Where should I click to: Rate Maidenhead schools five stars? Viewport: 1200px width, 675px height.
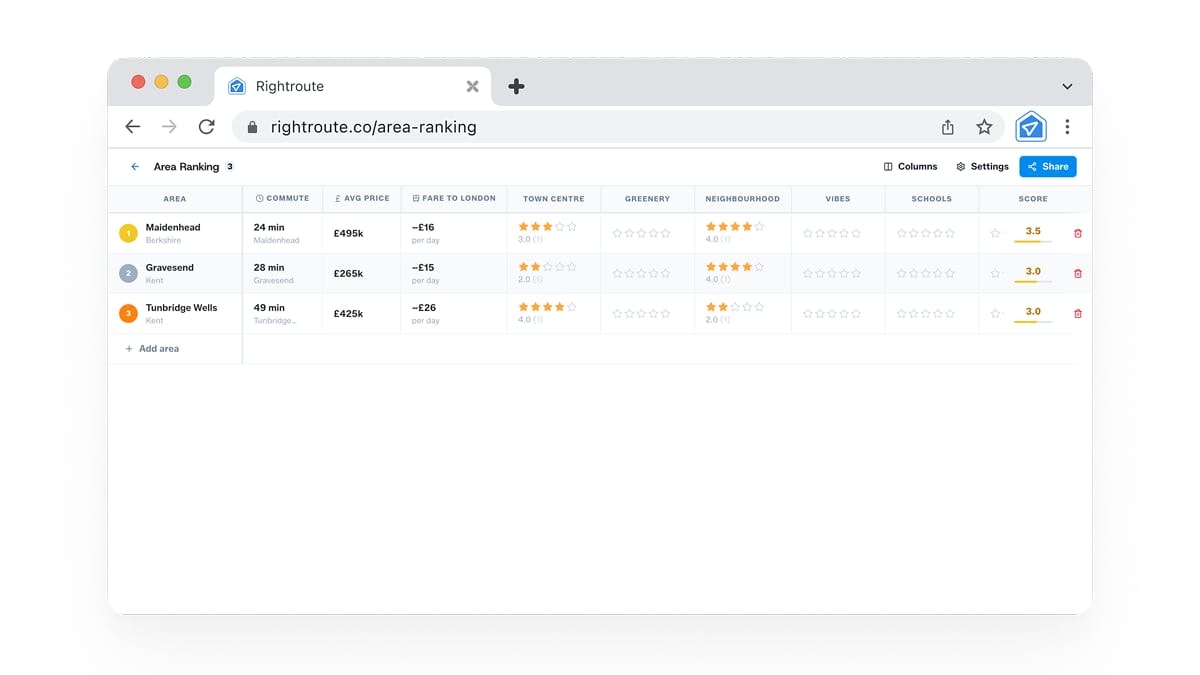point(950,233)
